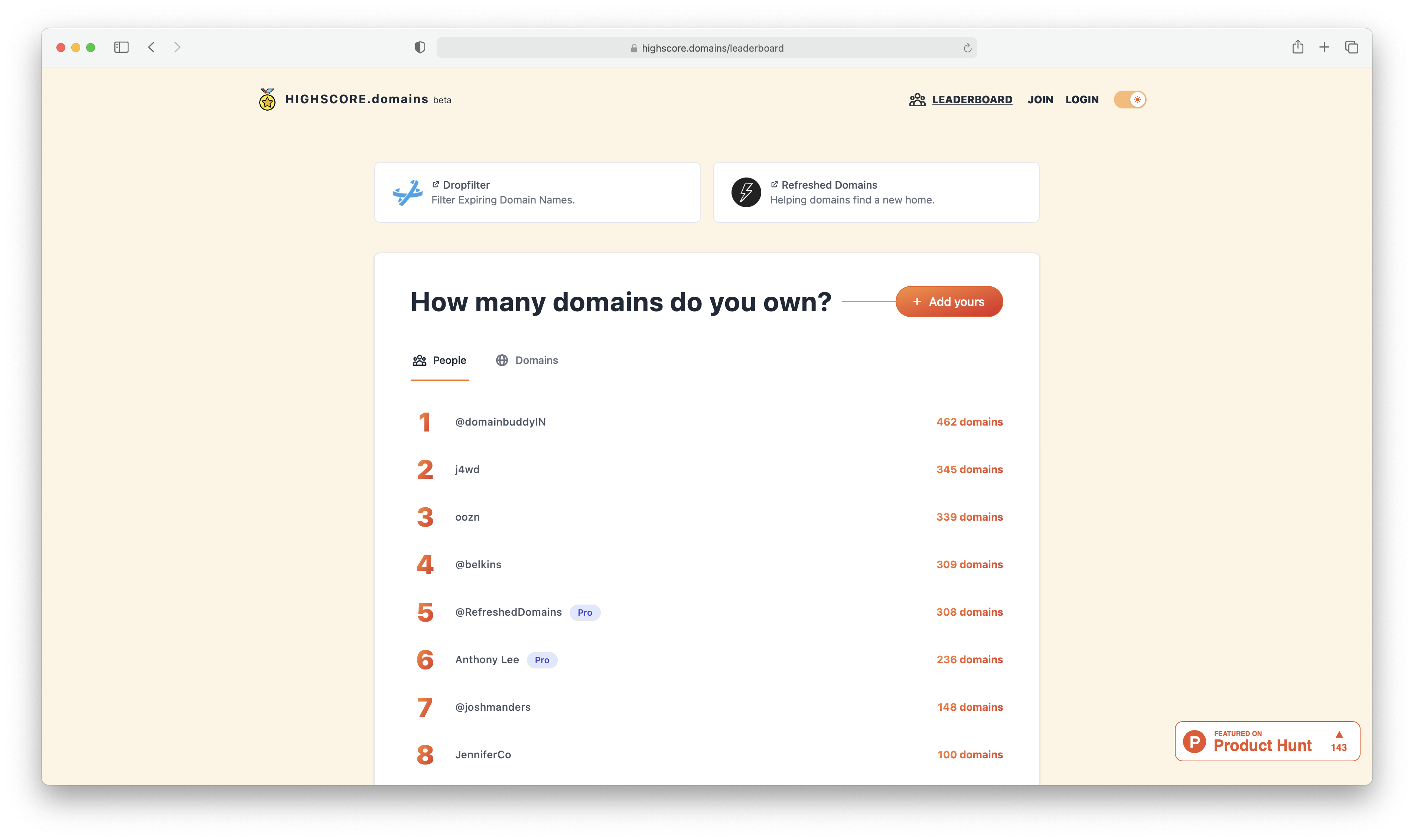Show the tab overview
Viewport: 1414px width, 840px height.
(x=1351, y=48)
